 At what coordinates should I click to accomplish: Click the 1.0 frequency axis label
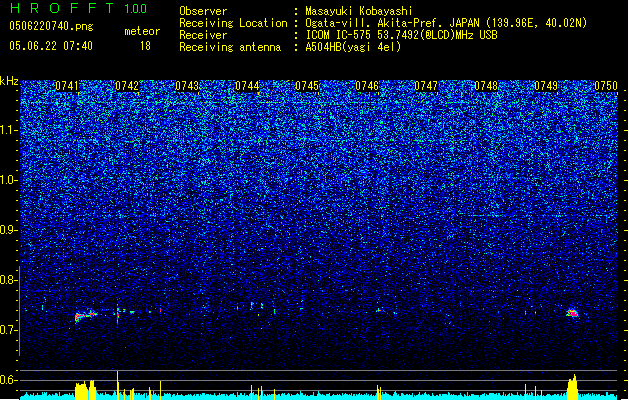pos(9,180)
